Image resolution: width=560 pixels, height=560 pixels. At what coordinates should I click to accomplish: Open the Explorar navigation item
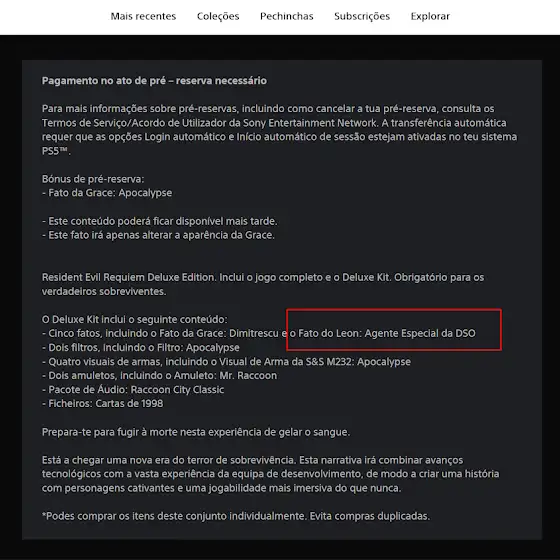click(x=430, y=16)
